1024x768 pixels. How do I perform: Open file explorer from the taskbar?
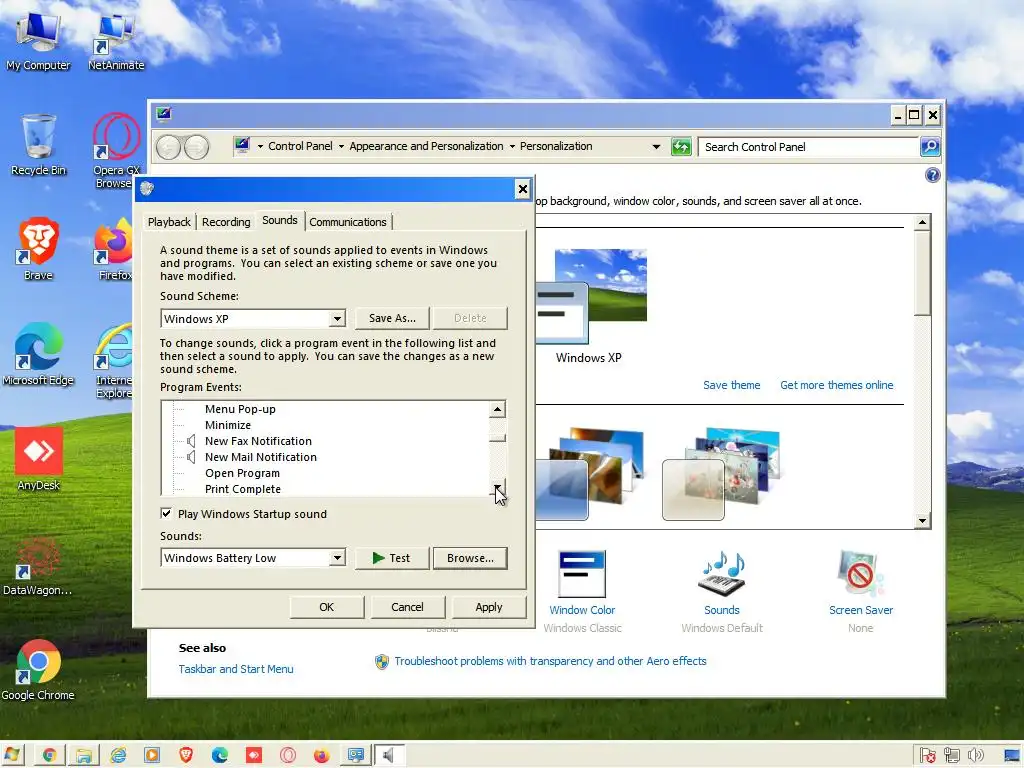point(84,756)
